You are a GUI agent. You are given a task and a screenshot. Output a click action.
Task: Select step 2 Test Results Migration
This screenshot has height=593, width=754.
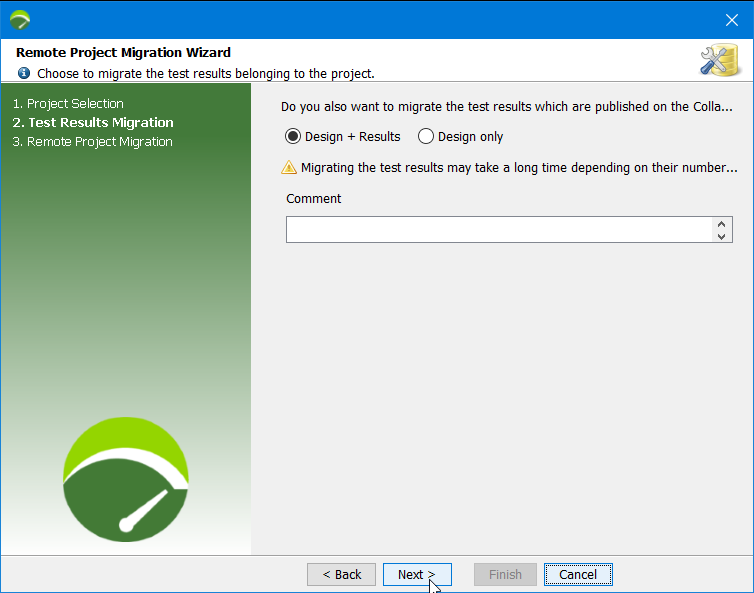[x=93, y=123]
